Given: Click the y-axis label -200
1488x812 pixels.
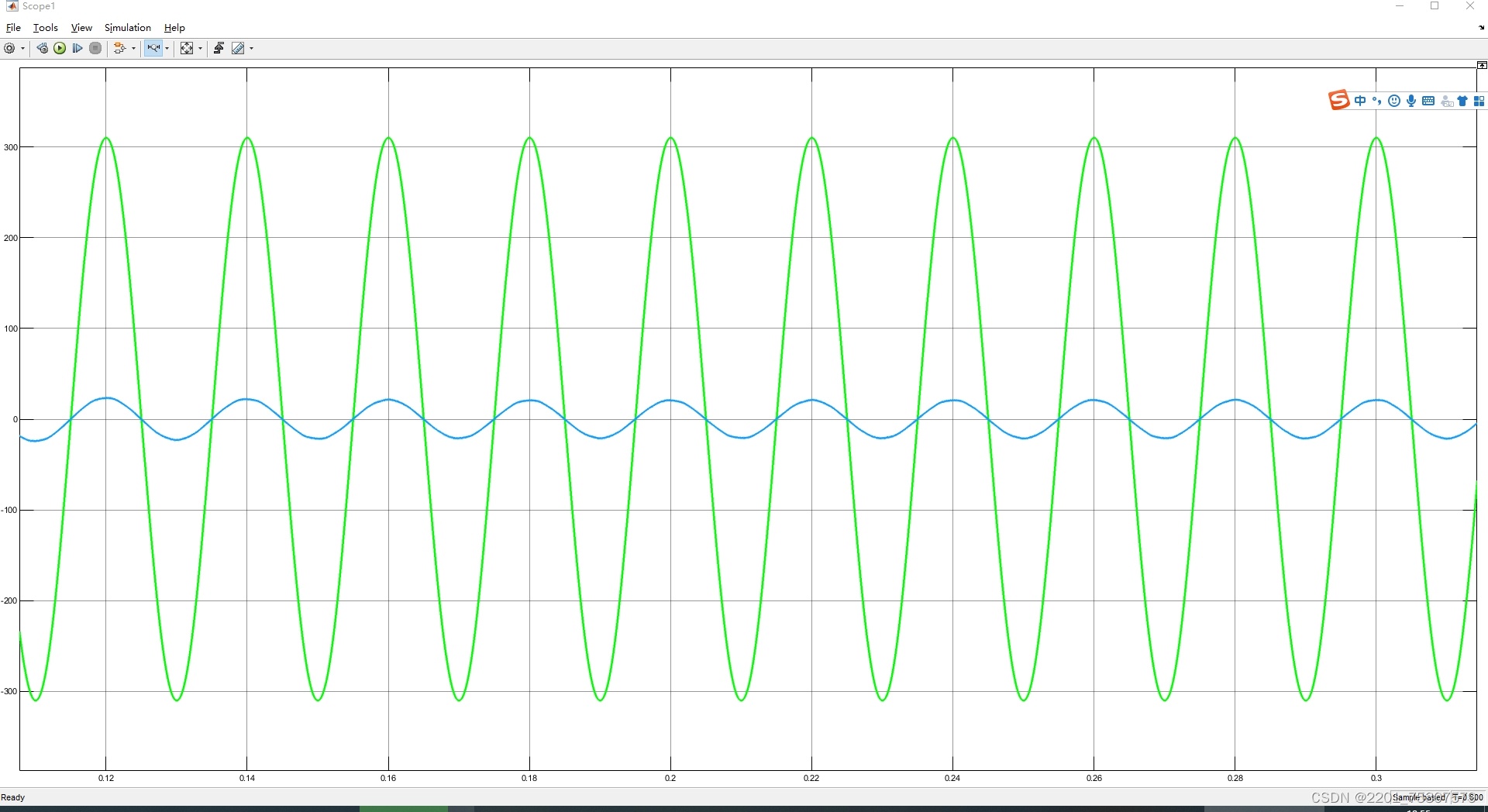Looking at the screenshot, I should [x=9, y=600].
